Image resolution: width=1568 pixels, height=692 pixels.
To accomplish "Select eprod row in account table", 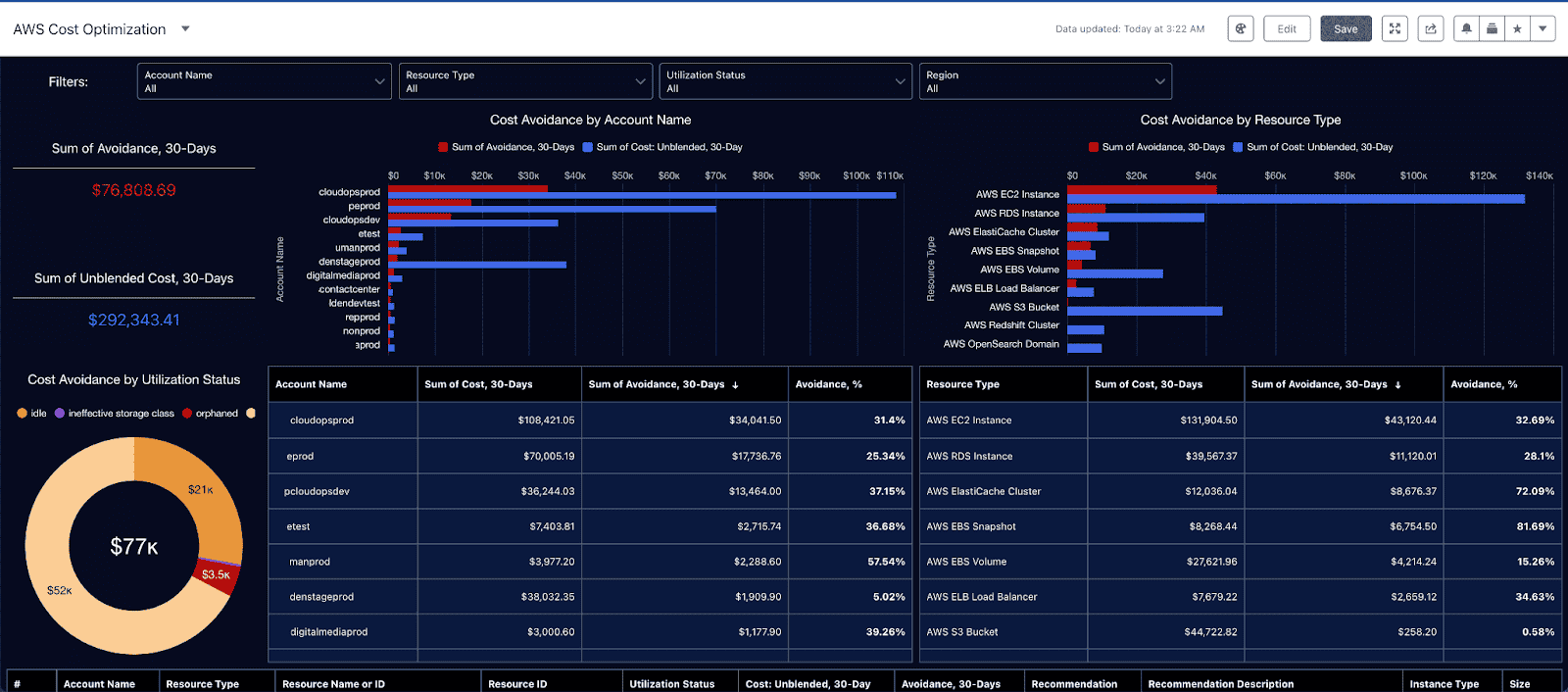I will [589, 456].
